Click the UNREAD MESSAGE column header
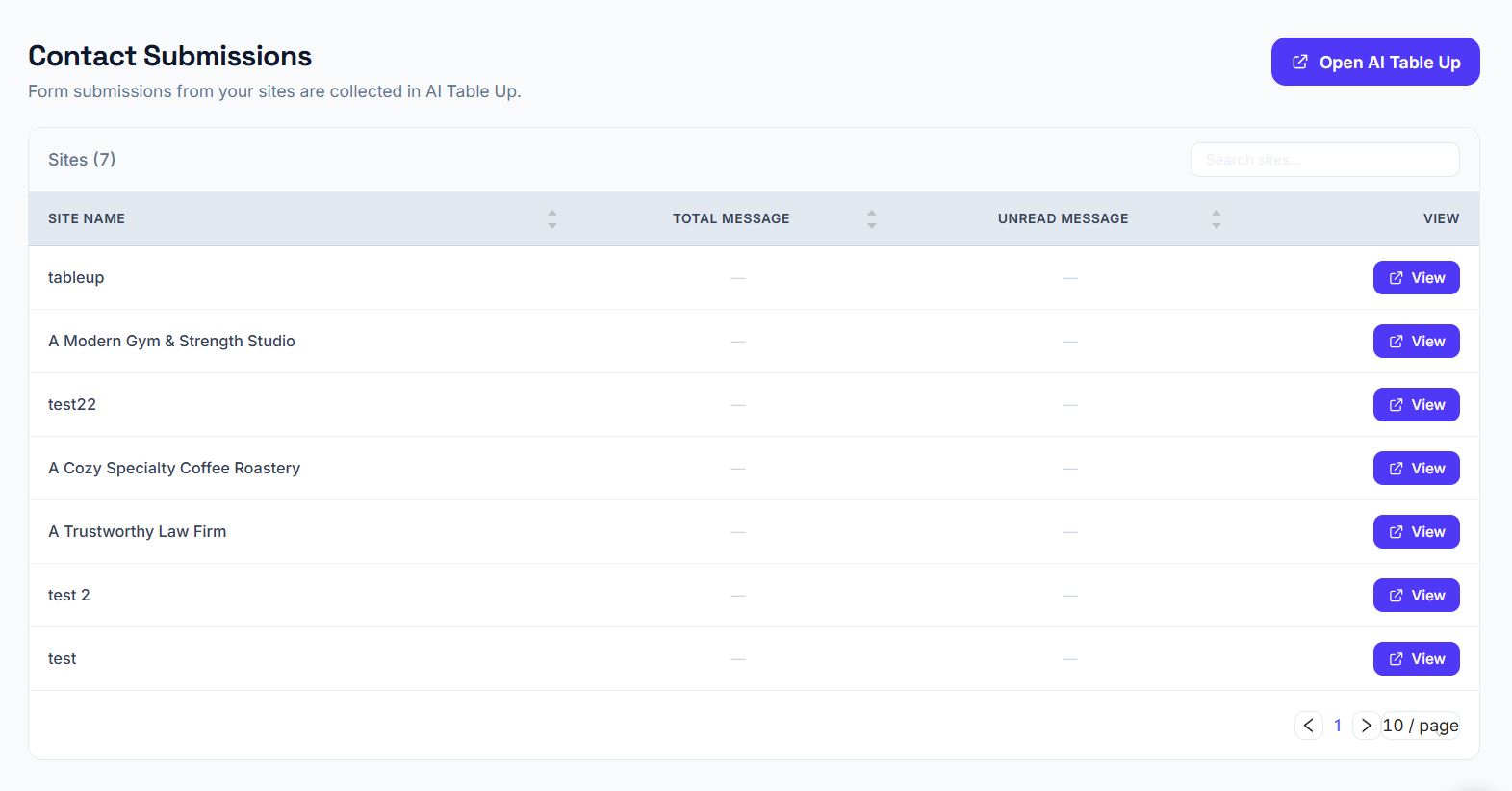Image resolution: width=1512 pixels, height=791 pixels. tap(1063, 218)
